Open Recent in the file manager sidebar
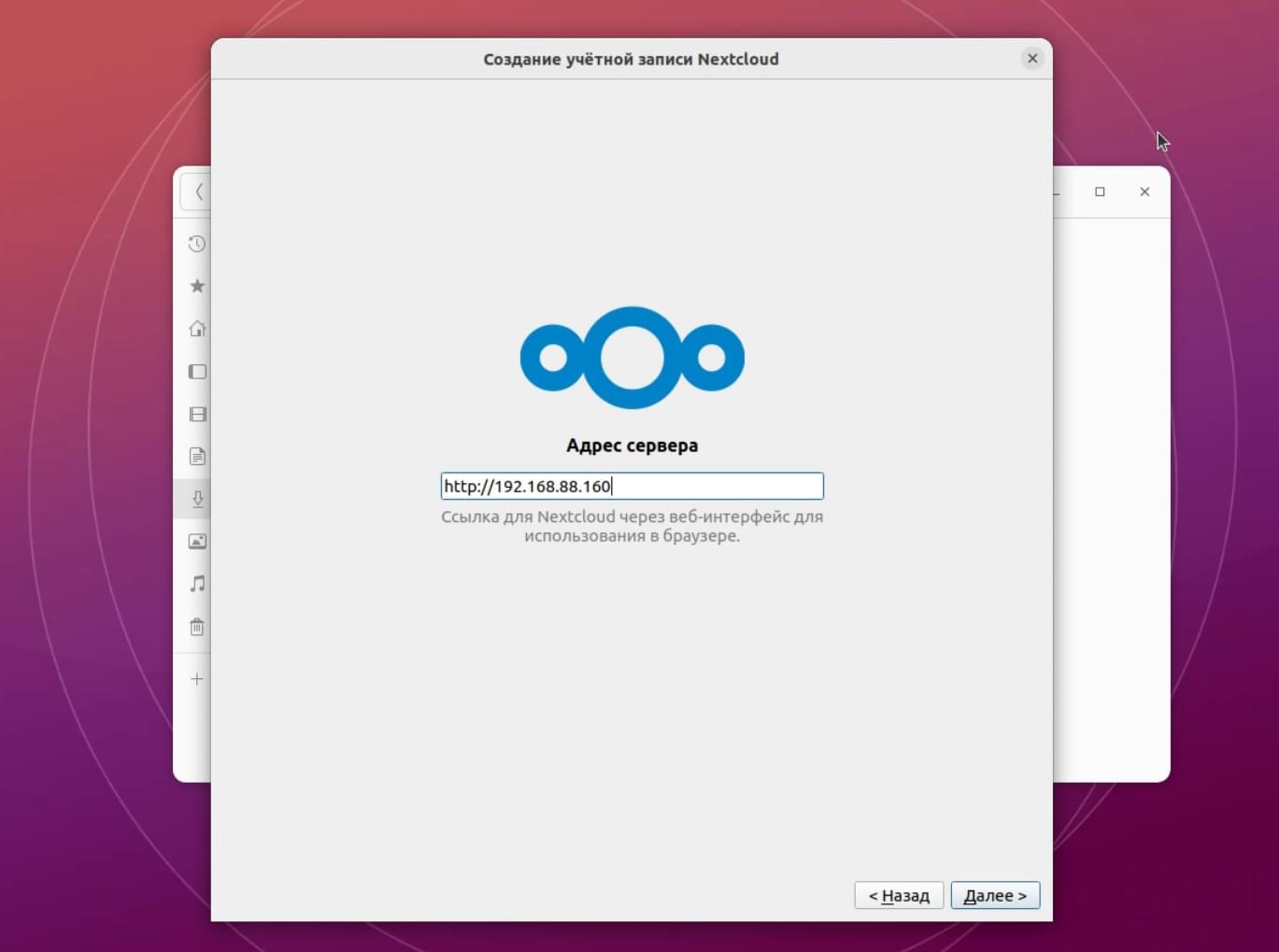1279x952 pixels. (x=197, y=244)
